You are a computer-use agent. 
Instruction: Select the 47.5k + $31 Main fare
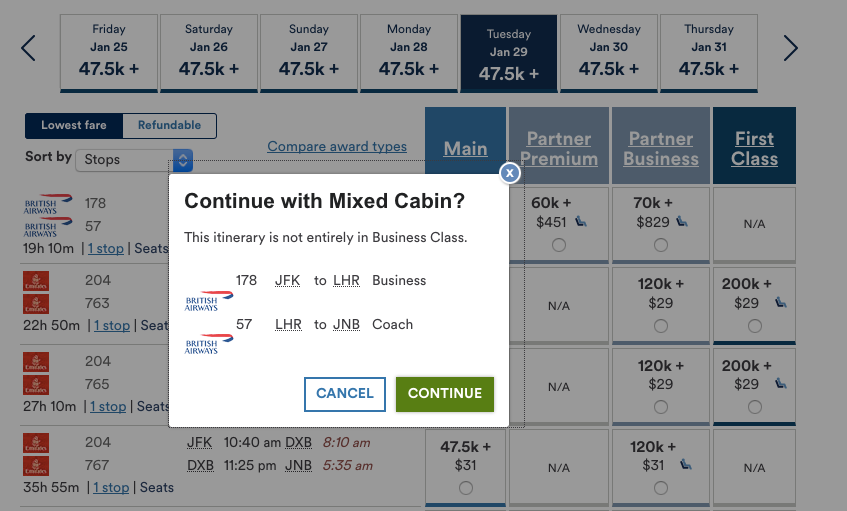[465, 488]
